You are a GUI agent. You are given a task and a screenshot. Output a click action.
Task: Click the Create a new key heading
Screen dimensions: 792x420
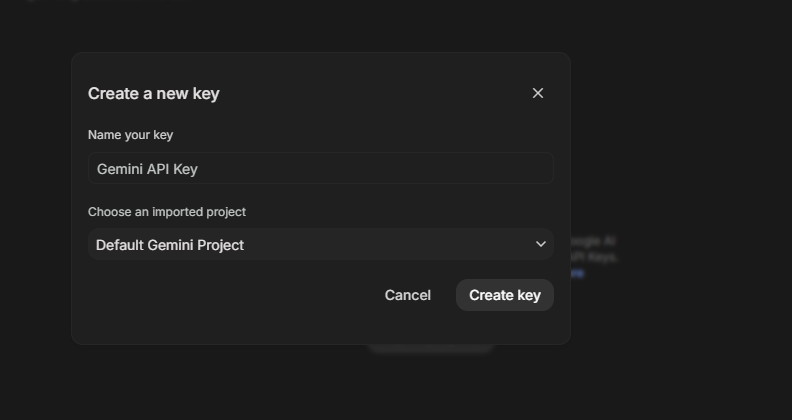[x=154, y=94]
